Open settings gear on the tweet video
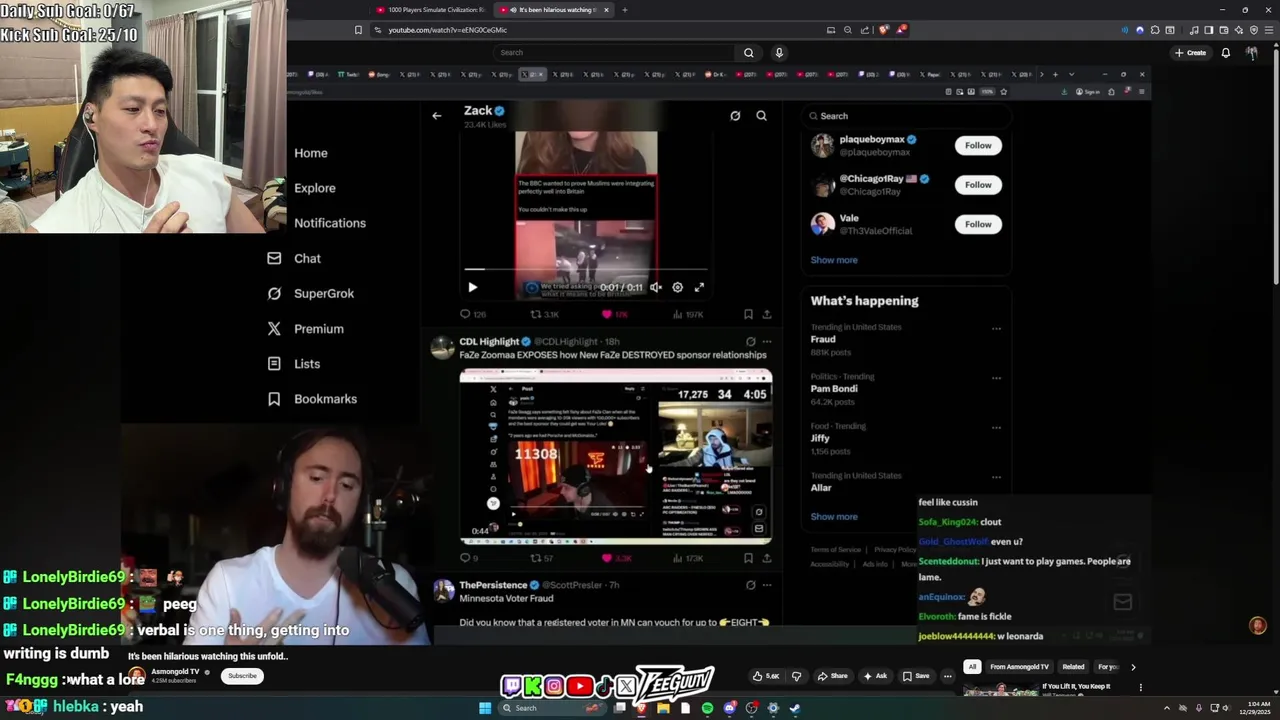The width and height of the screenshot is (1280, 720). coord(677,287)
